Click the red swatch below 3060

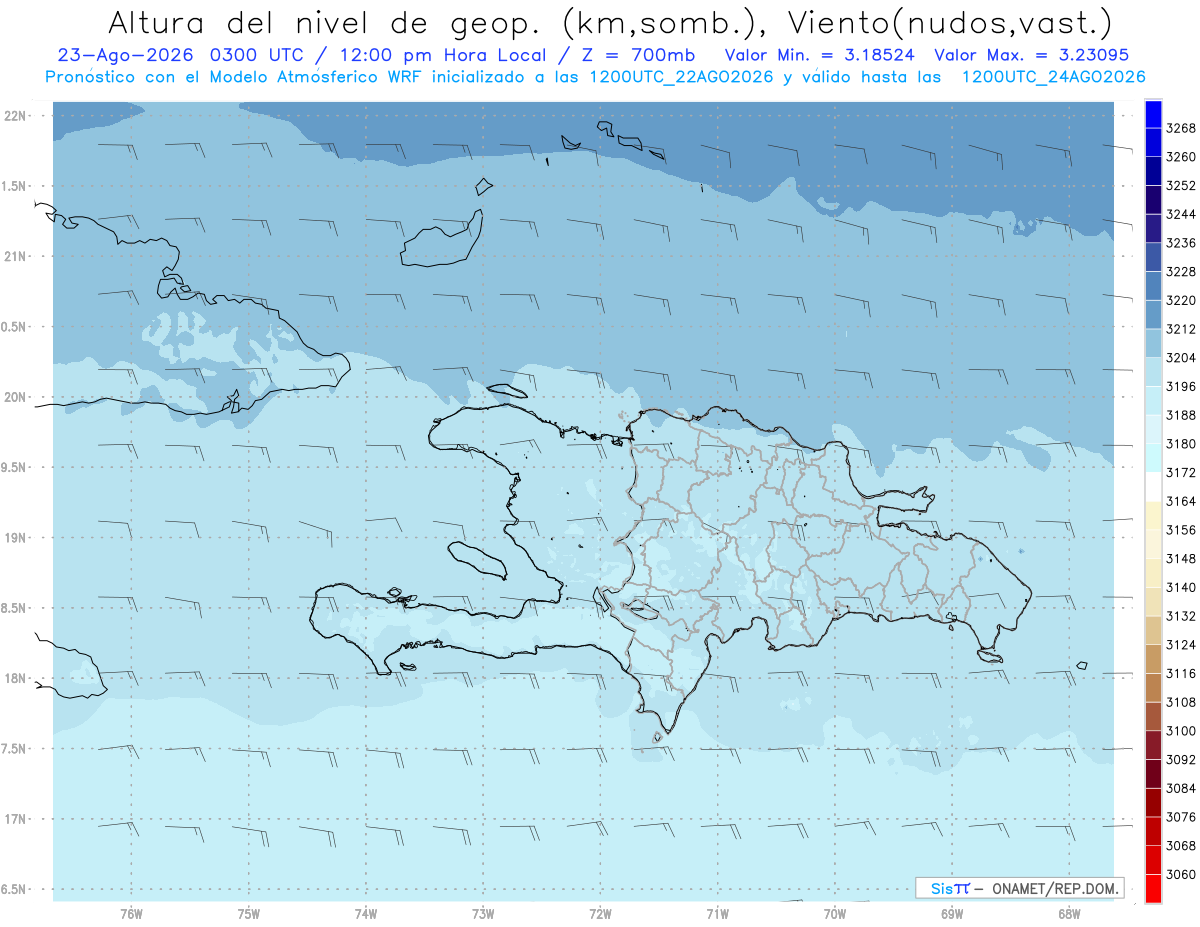[x=1153, y=888]
